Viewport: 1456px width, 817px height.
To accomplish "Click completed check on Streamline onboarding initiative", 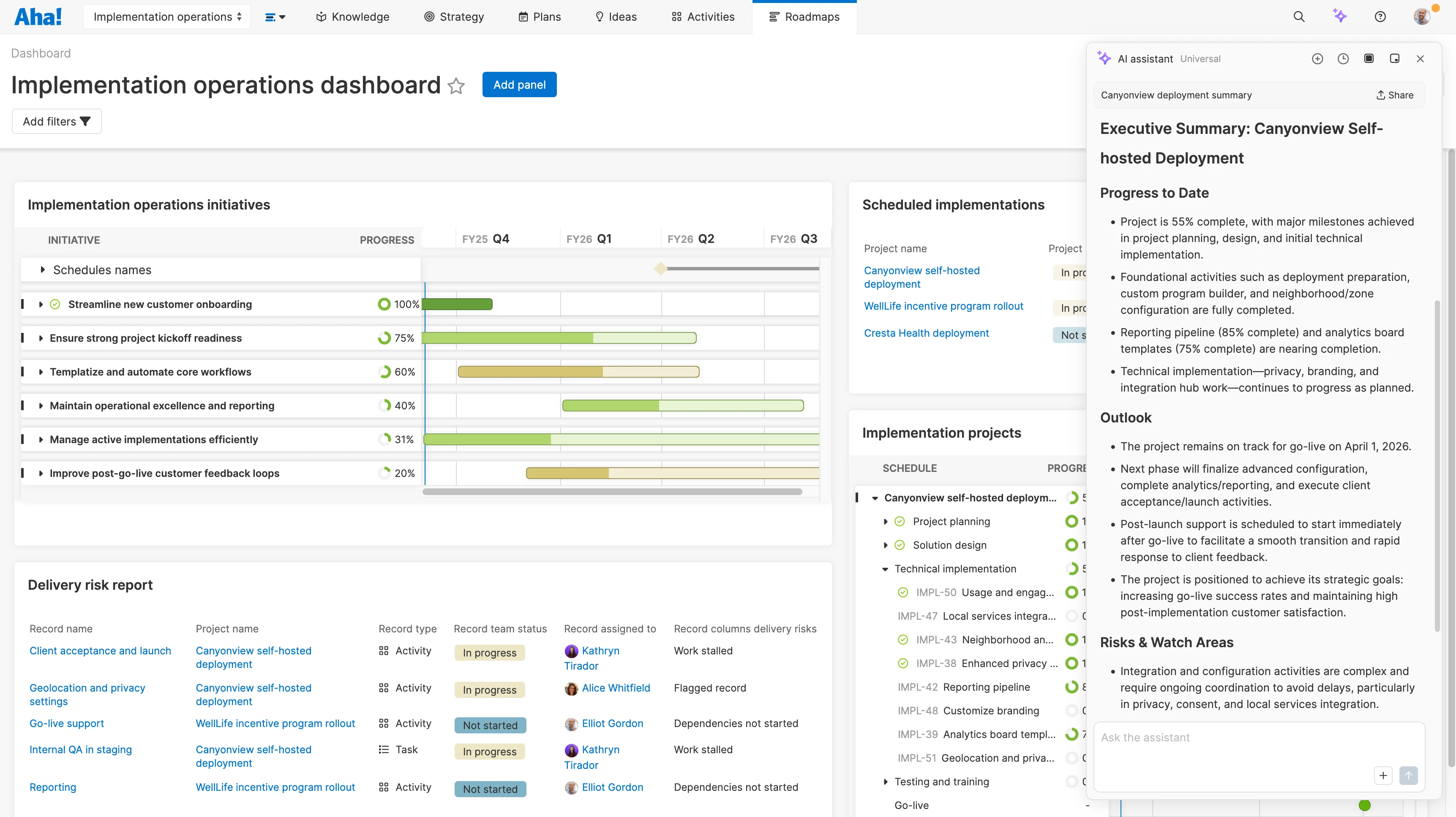I will point(55,305).
